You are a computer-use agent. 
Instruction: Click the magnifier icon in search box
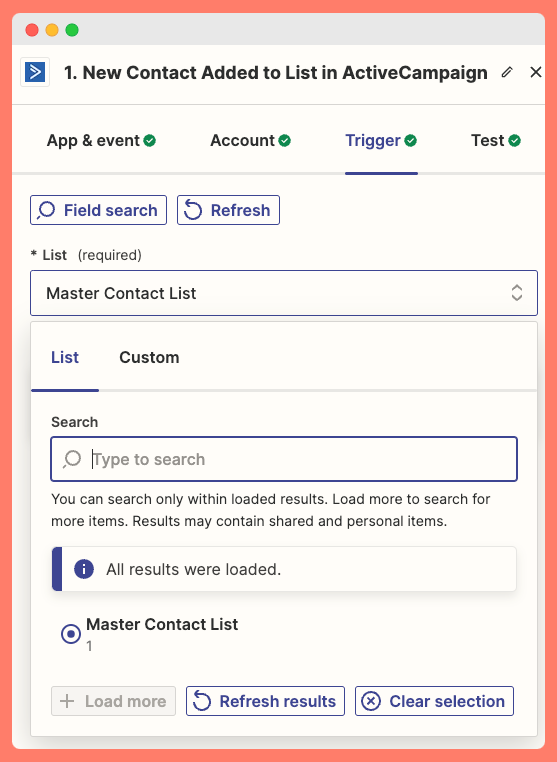72,459
